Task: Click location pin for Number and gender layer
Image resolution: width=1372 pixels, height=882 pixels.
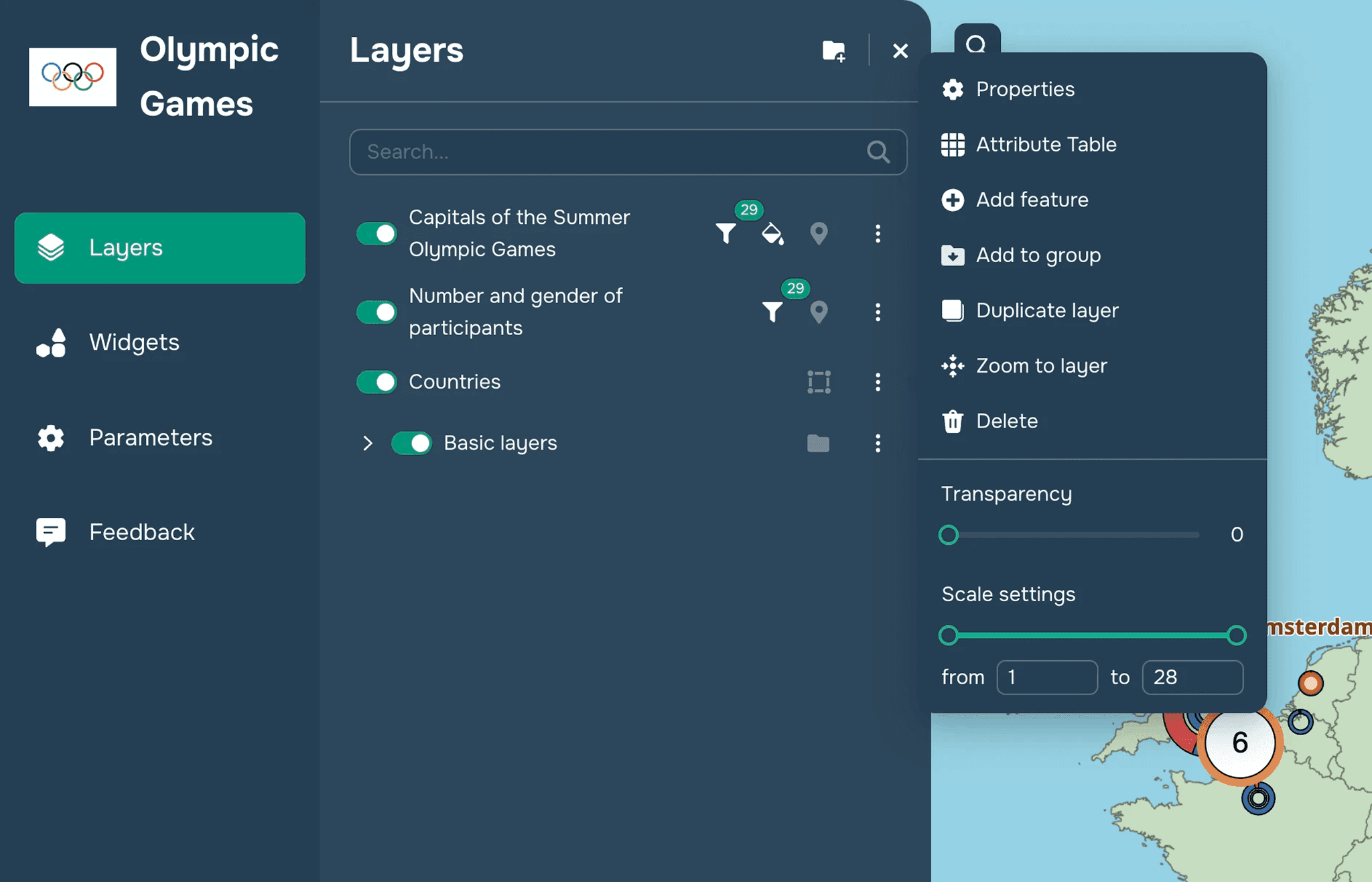Action: point(819,312)
